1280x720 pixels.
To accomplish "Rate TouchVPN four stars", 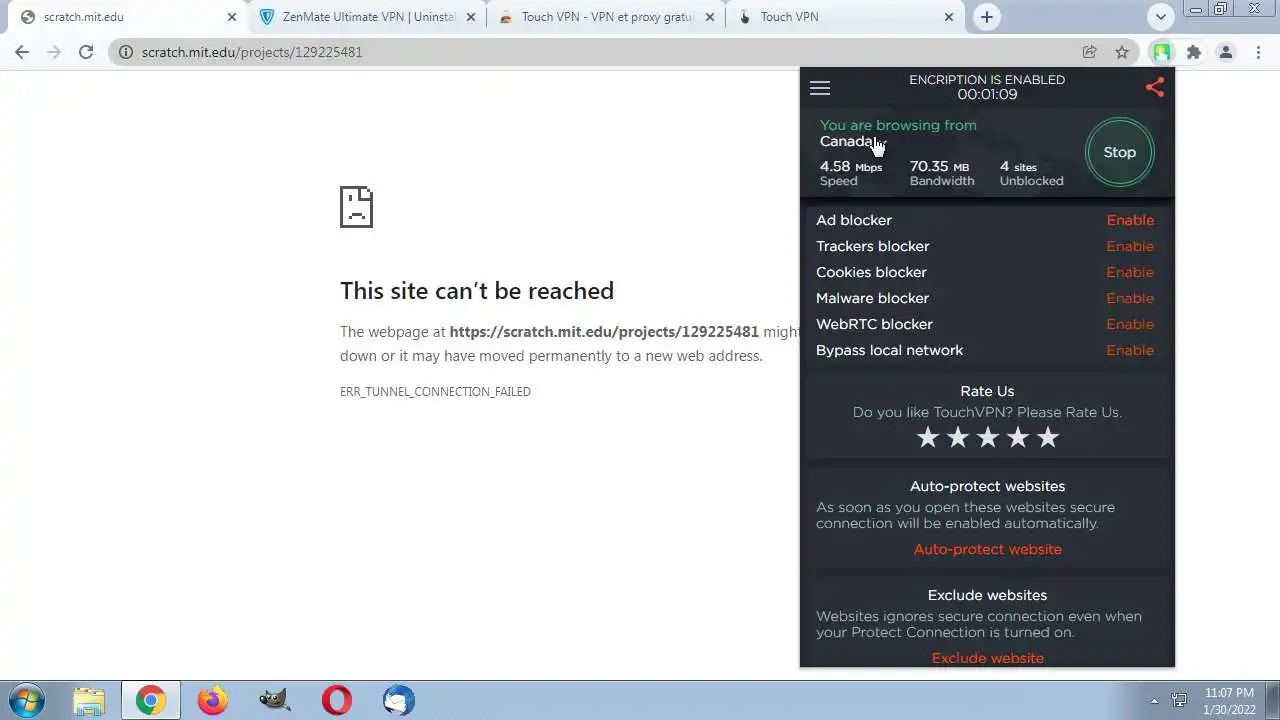I will pos(1018,437).
